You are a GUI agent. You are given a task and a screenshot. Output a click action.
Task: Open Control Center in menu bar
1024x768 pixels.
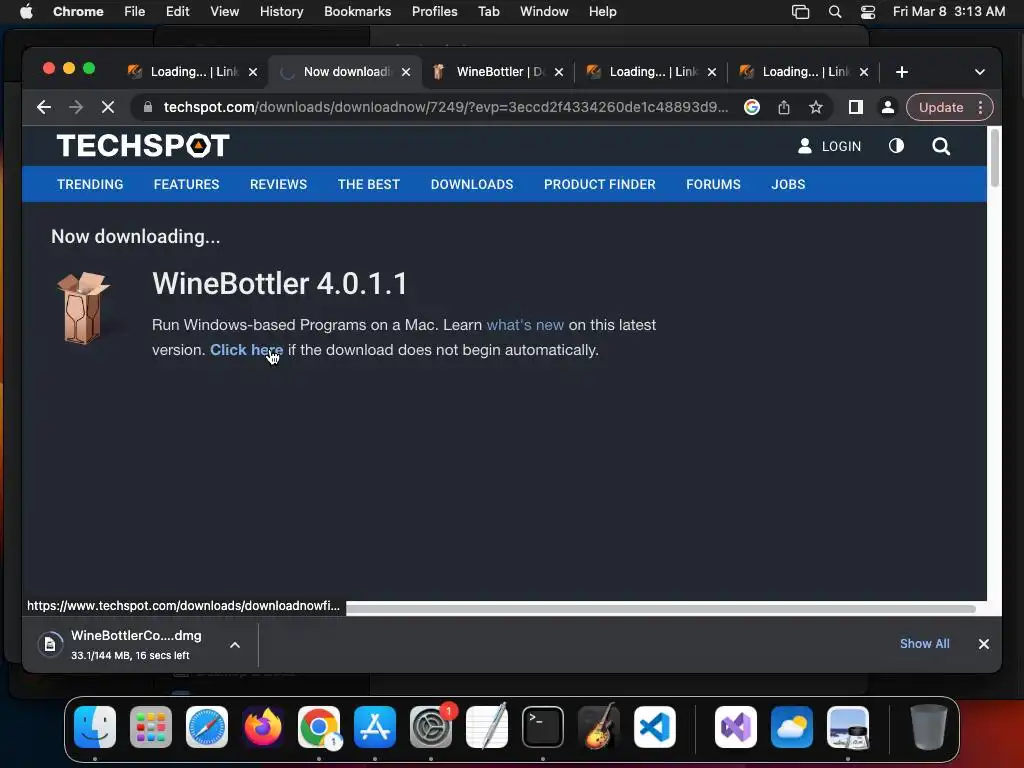click(868, 11)
